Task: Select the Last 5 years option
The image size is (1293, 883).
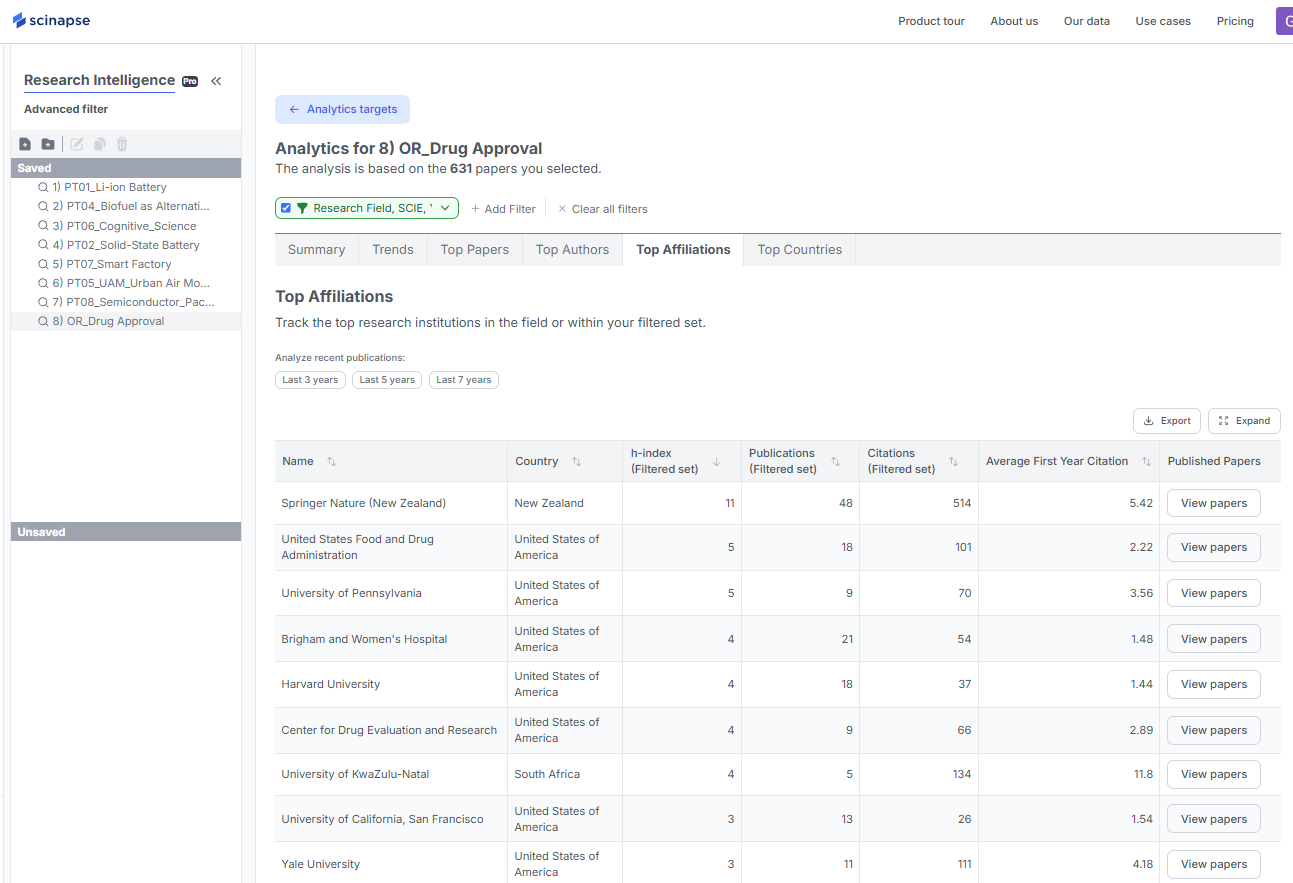Action: (x=387, y=380)
